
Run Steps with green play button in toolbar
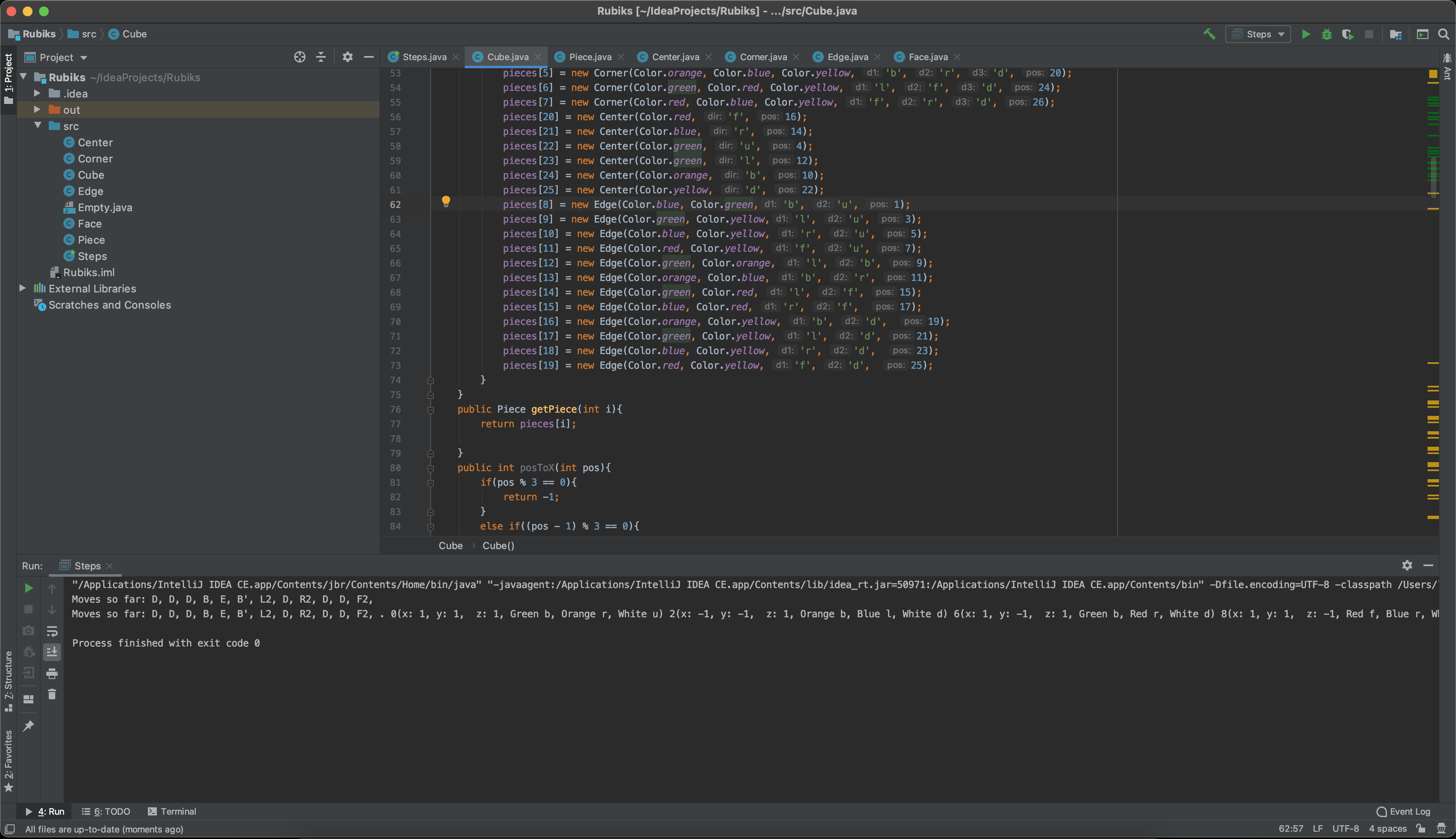click(x=1306, y=34)
